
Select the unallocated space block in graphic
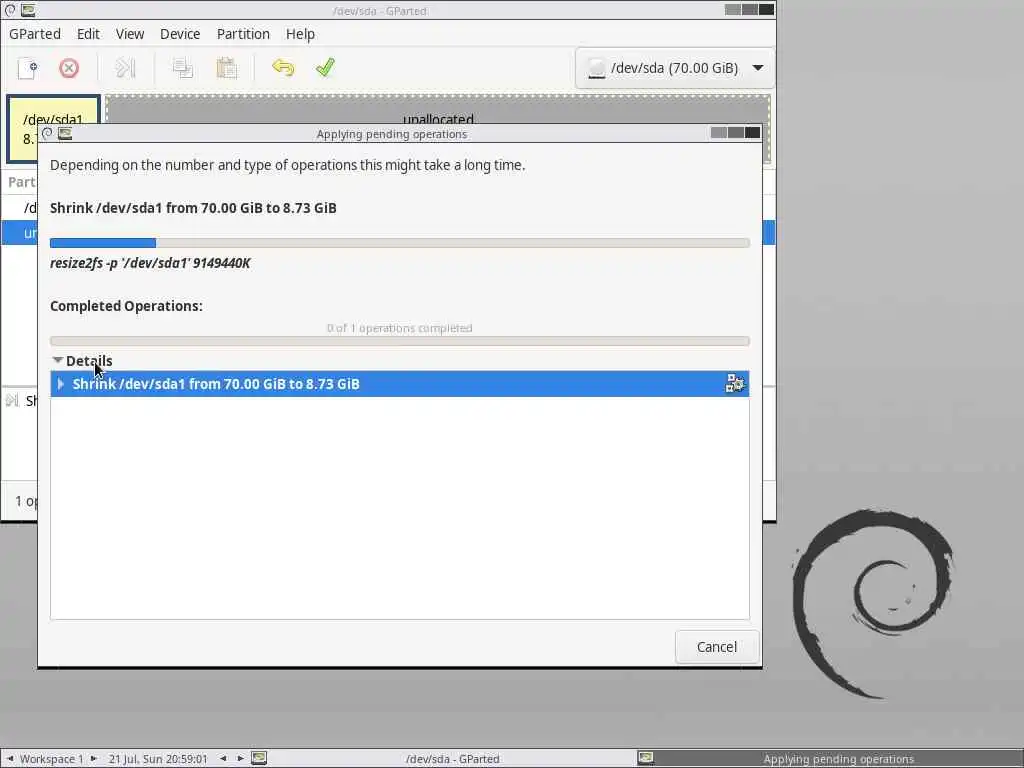[x=438, y=108]
